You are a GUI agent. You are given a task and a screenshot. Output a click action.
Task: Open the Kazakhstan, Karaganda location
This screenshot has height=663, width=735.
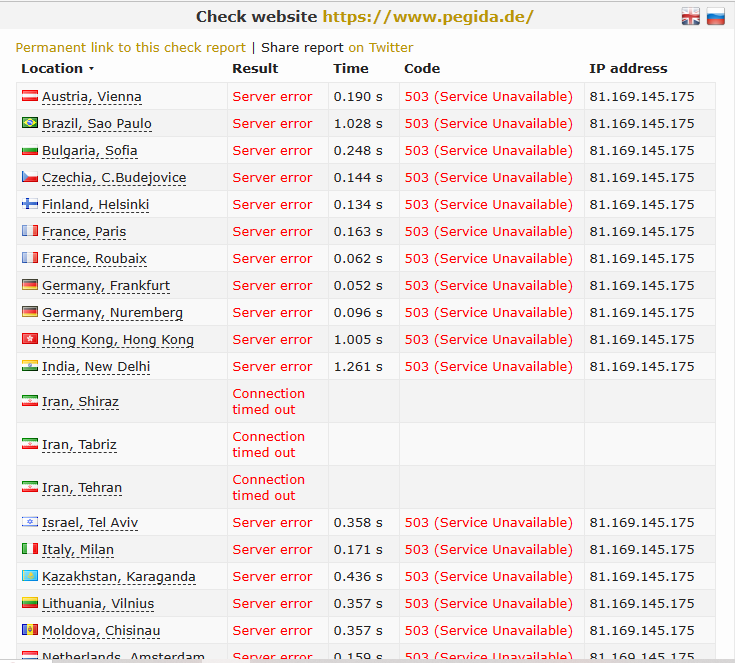[x=119, y=577]
